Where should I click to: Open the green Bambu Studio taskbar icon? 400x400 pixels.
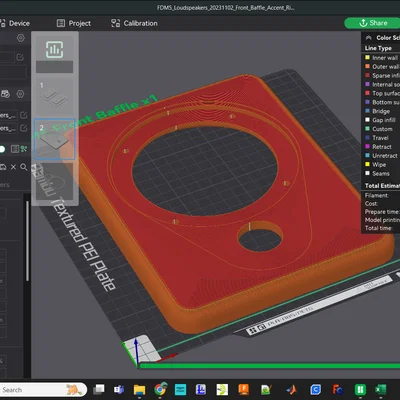coord(360,389)
